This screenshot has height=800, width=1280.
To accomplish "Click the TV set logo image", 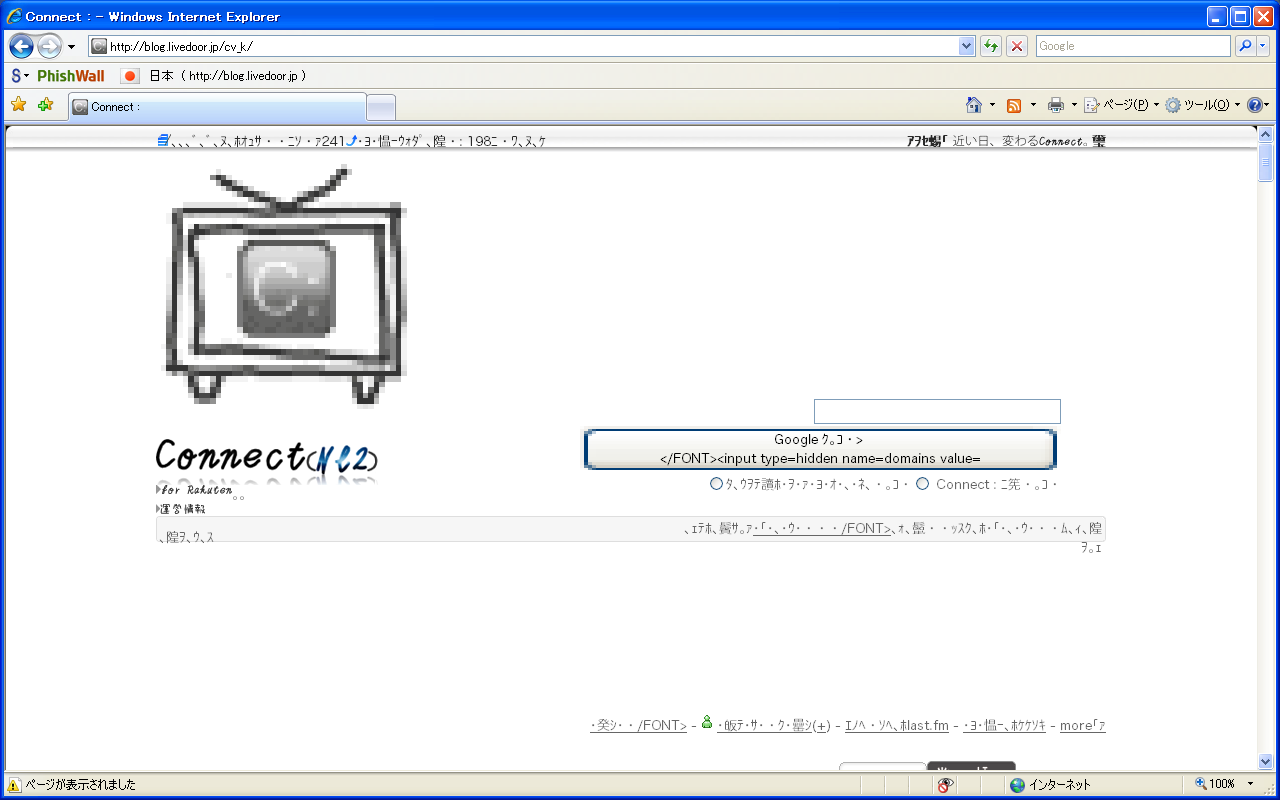I will tap(286, 288).
